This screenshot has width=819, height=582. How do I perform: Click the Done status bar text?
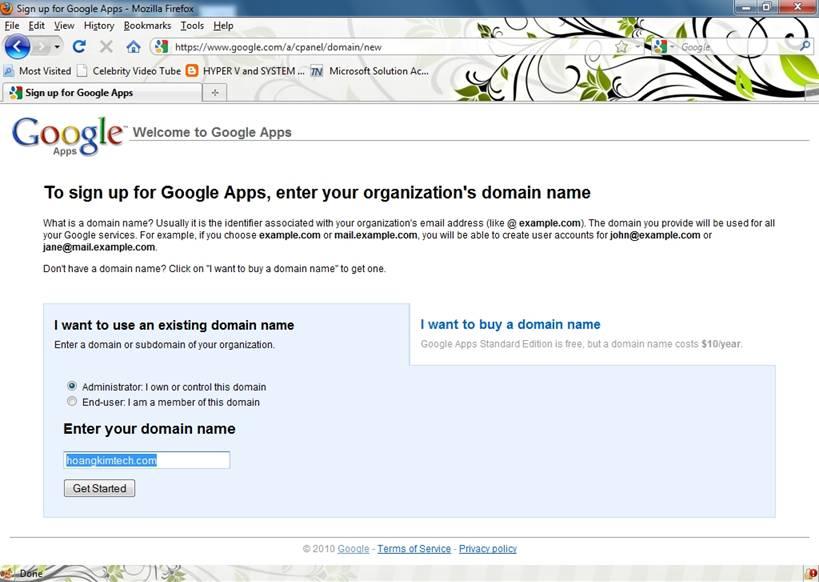[x=31, y=573]
